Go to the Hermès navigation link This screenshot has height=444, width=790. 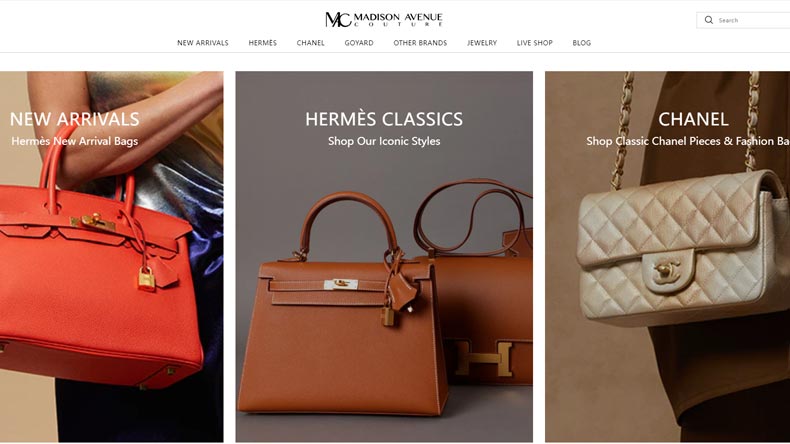click(262, 43)
